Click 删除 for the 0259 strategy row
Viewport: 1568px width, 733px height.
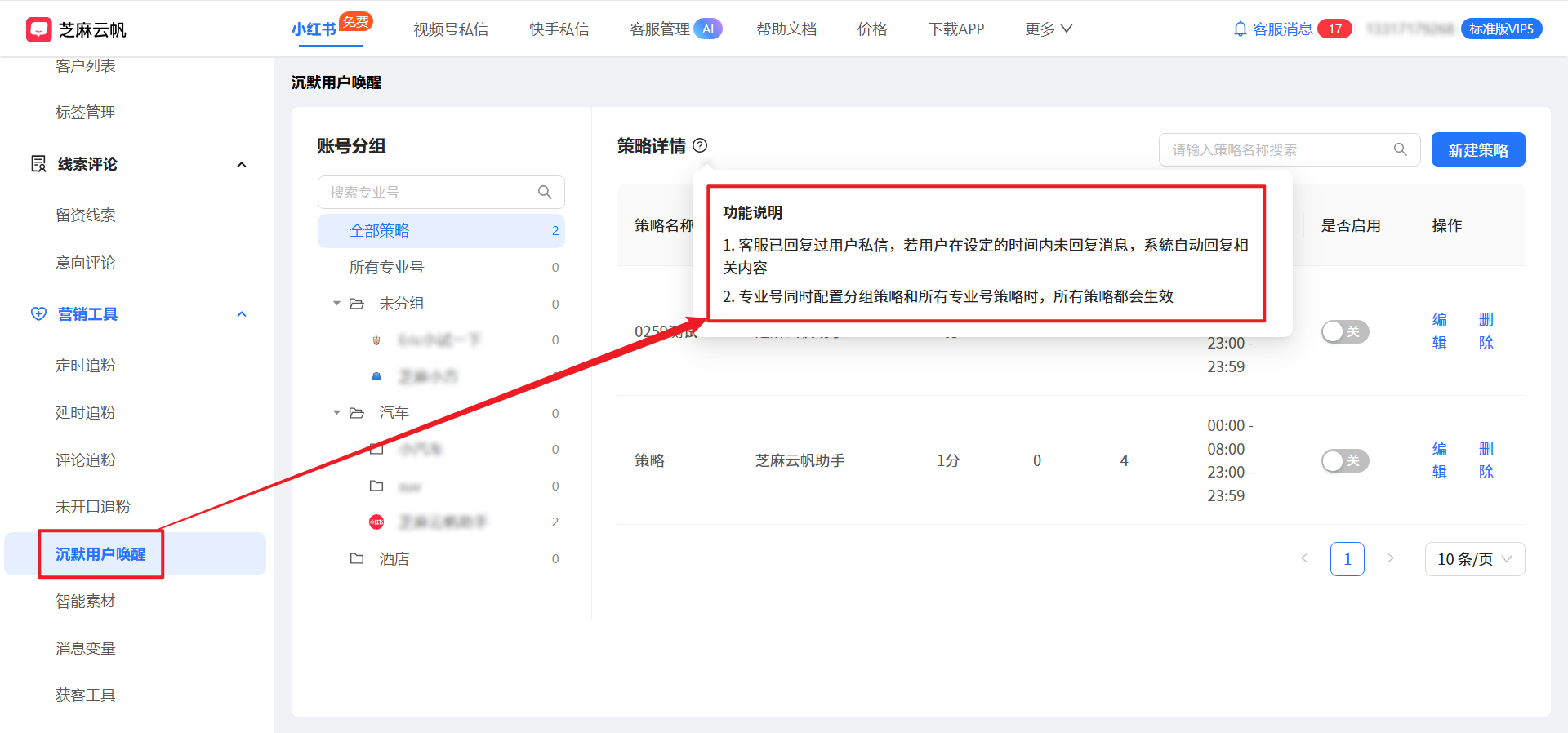click(x=1486, y=331)
